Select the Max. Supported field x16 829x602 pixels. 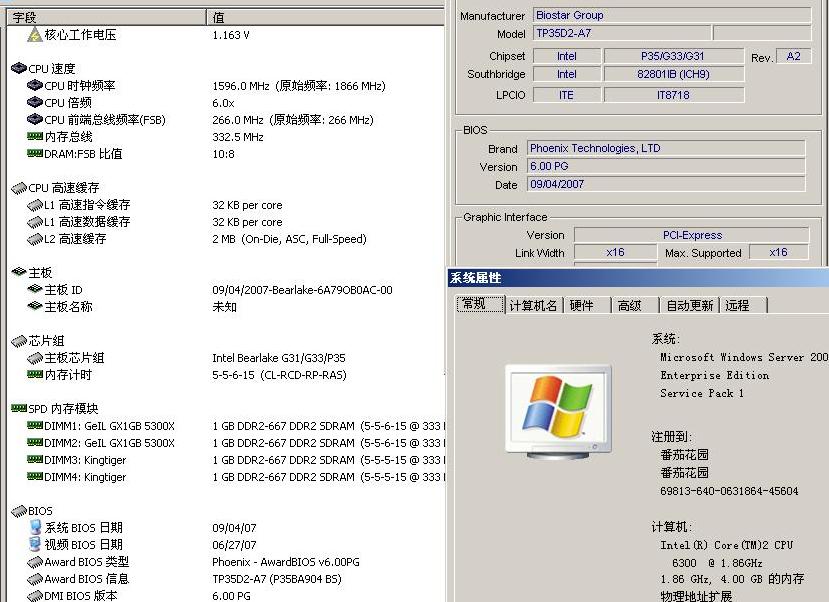(x=779, y=253)
